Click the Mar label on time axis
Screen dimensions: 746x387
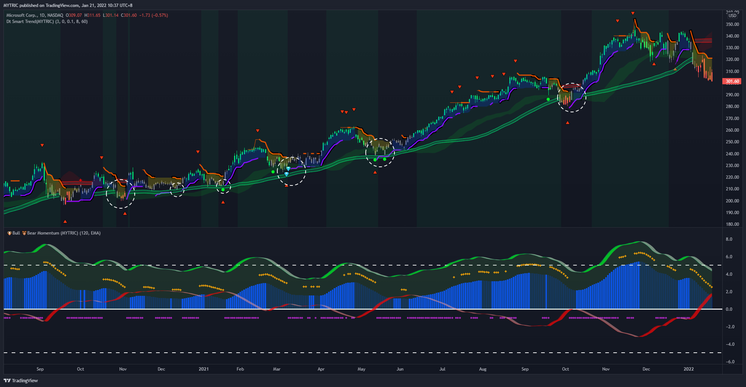pos(276,369)
